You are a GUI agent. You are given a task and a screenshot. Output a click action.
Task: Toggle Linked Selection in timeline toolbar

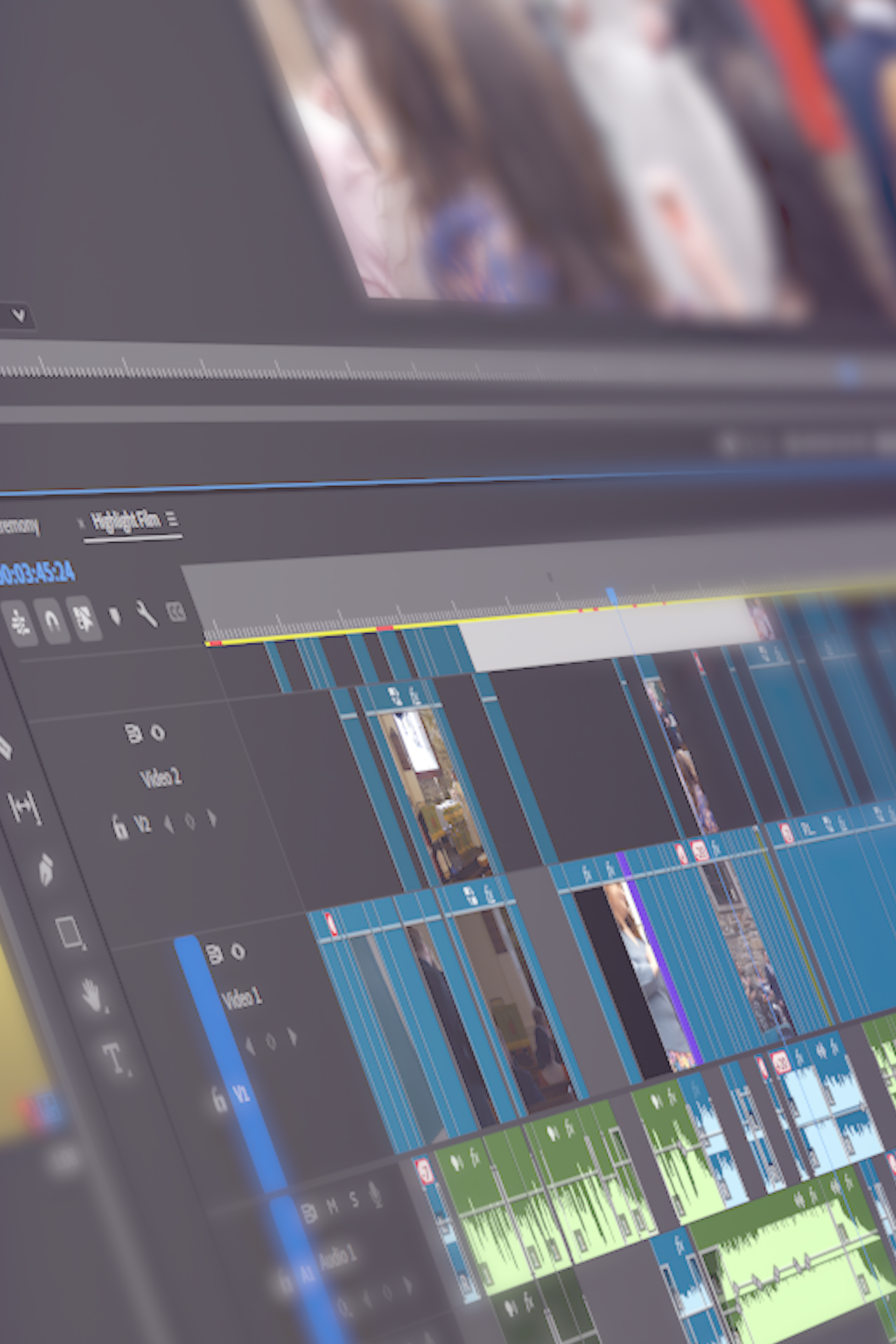[84, 618]
